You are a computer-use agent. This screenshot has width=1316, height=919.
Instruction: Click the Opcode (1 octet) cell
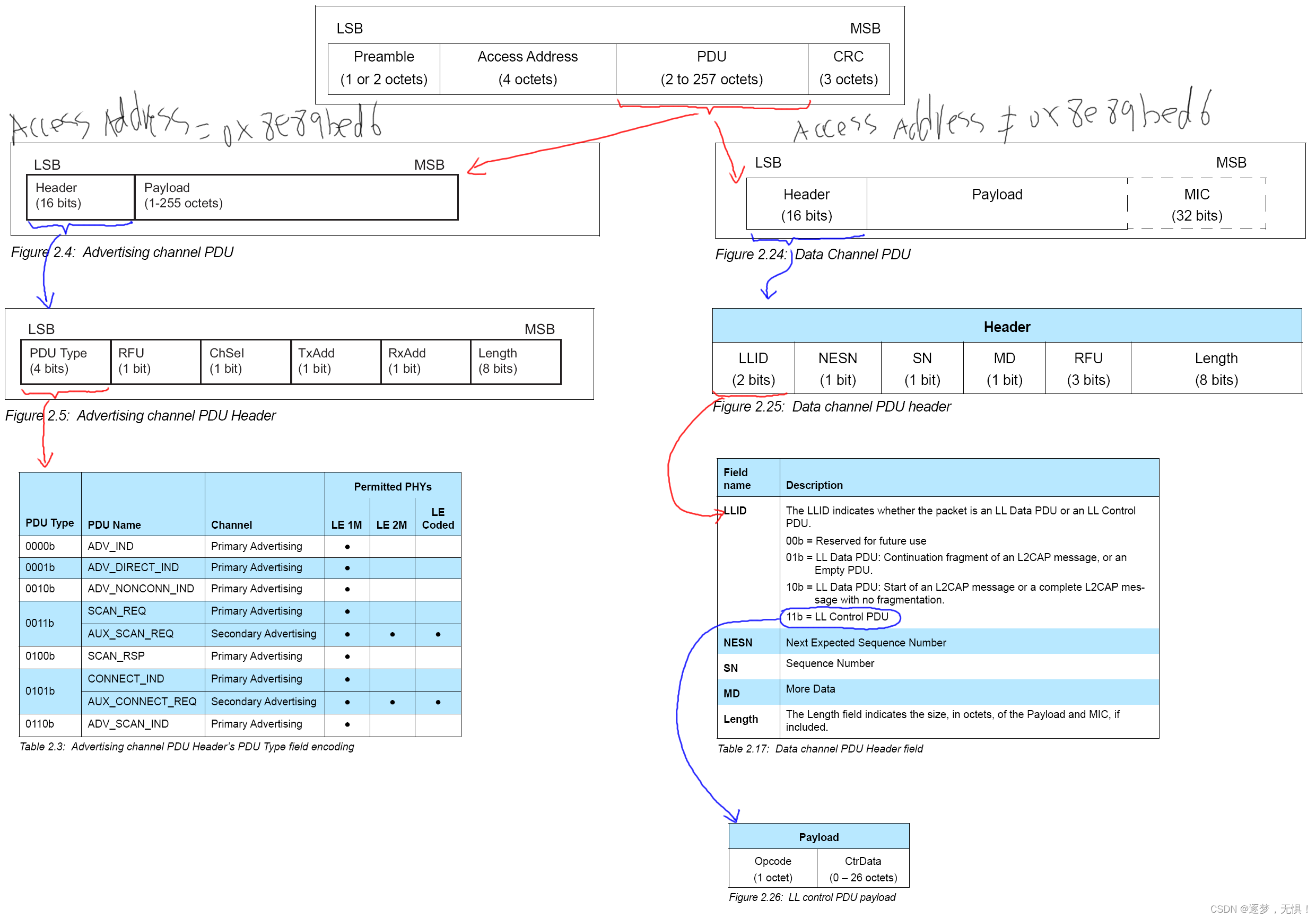(x=772, y=869)
